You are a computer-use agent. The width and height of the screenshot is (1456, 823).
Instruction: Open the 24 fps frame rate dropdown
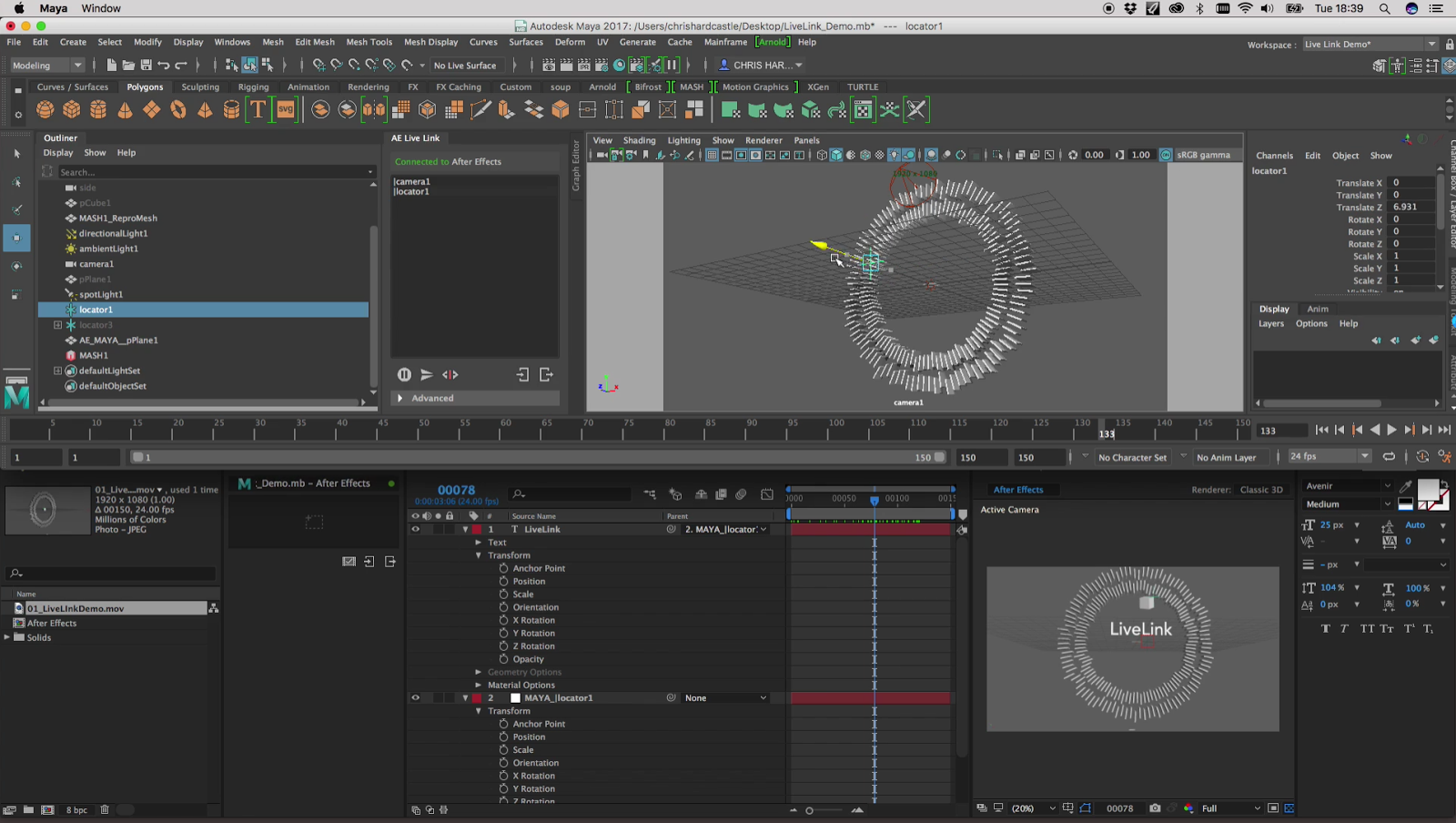coord(1330,456)
